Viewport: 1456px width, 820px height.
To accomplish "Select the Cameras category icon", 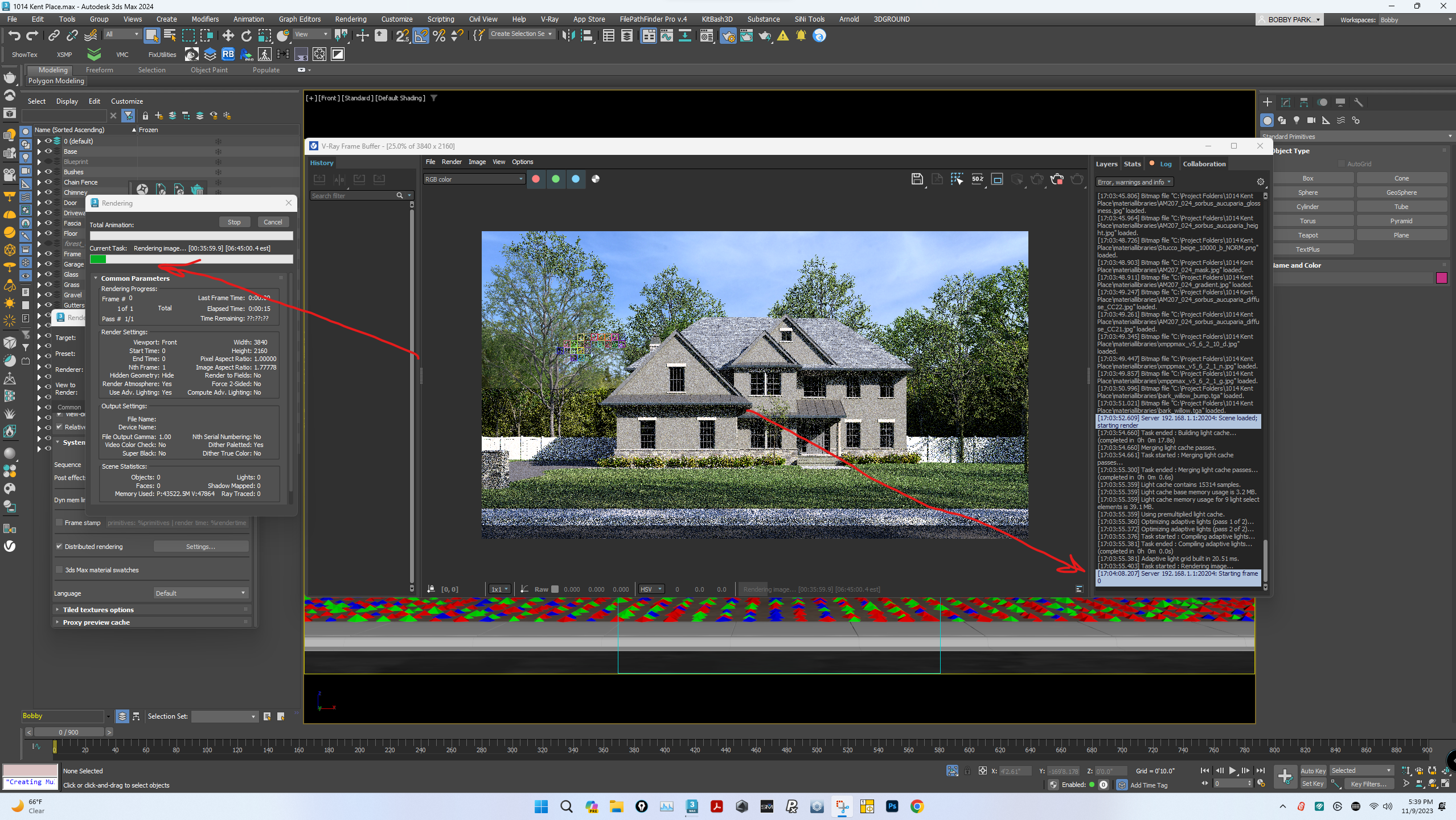I will click(x=1311, y=120).
